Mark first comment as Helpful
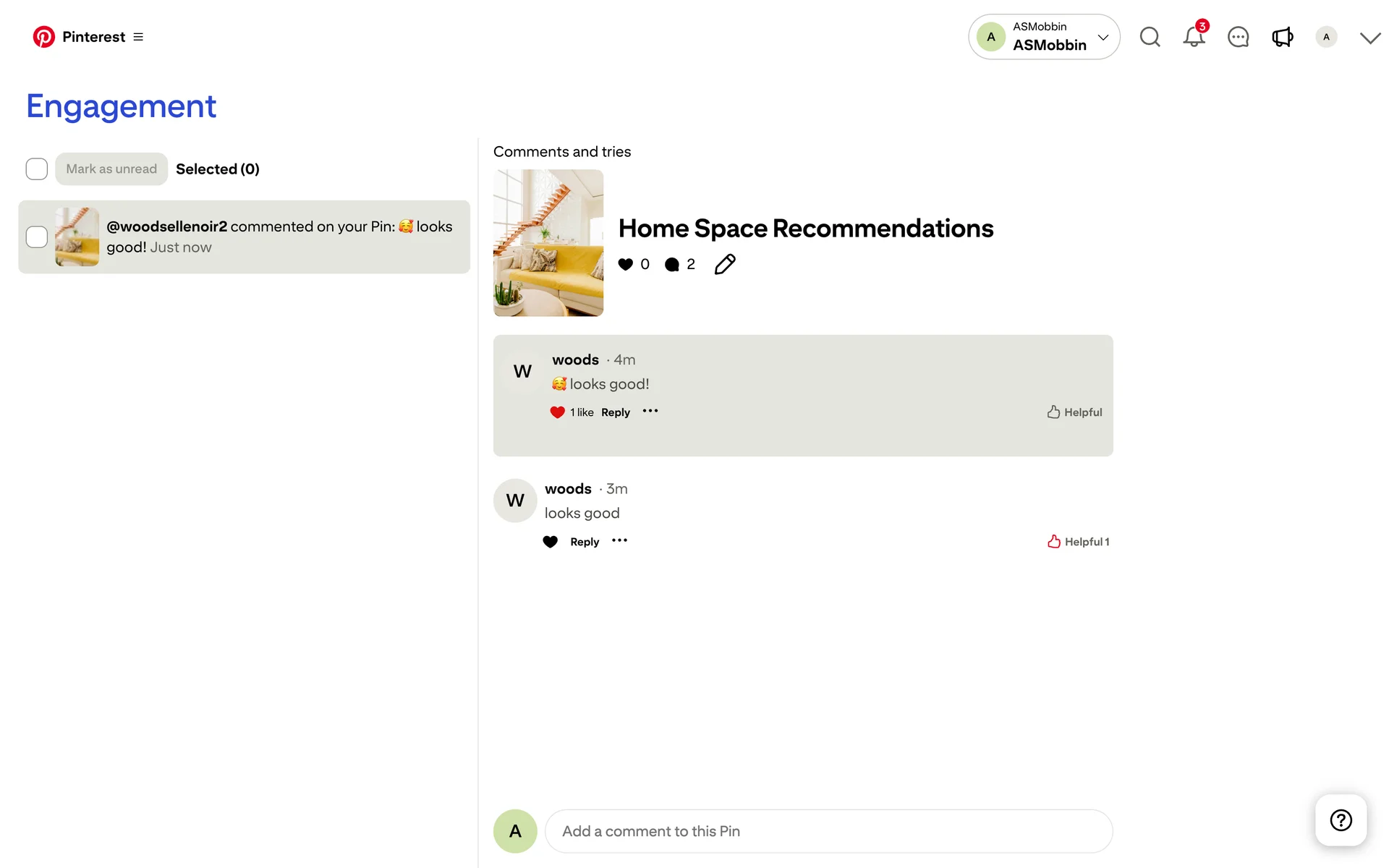 (x=1074, y=412)
